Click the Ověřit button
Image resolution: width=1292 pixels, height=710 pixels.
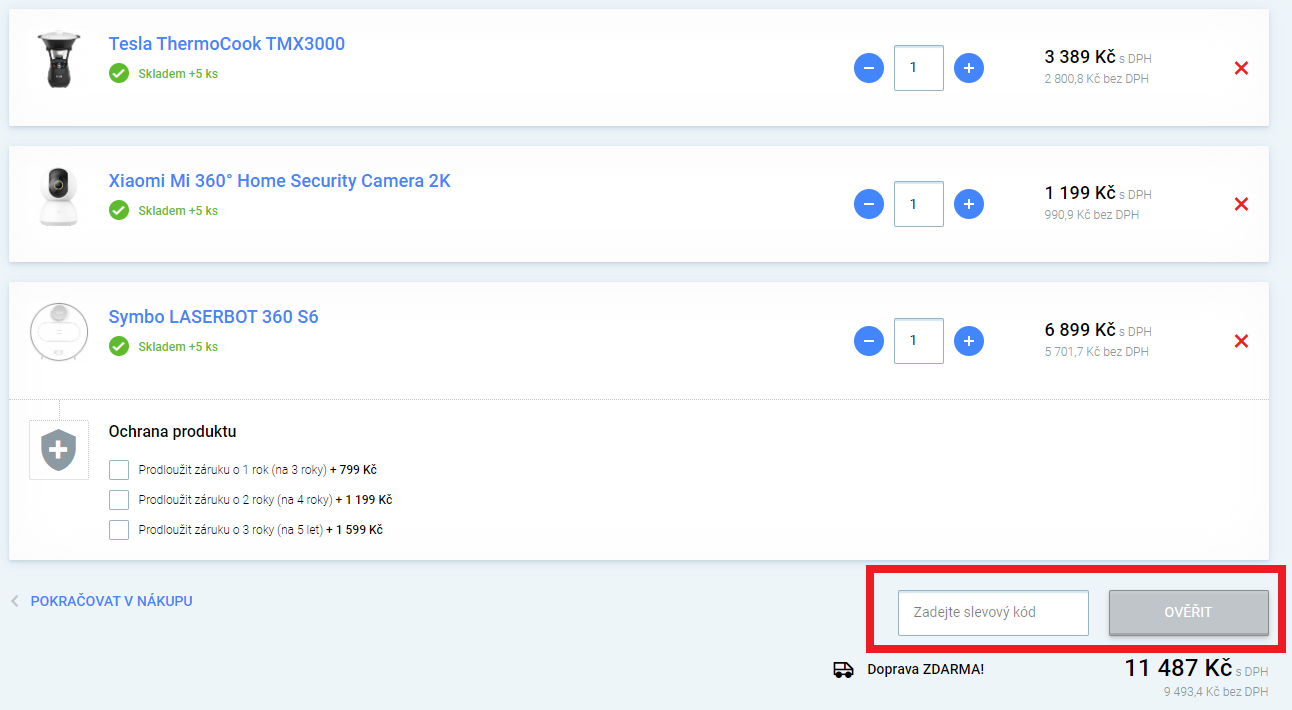tap(1188, 613)
